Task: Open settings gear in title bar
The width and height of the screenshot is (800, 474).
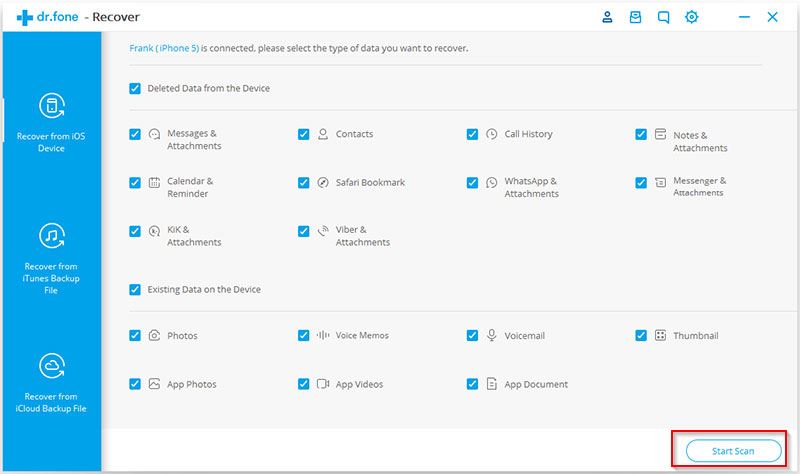Action: coord(691,17)
